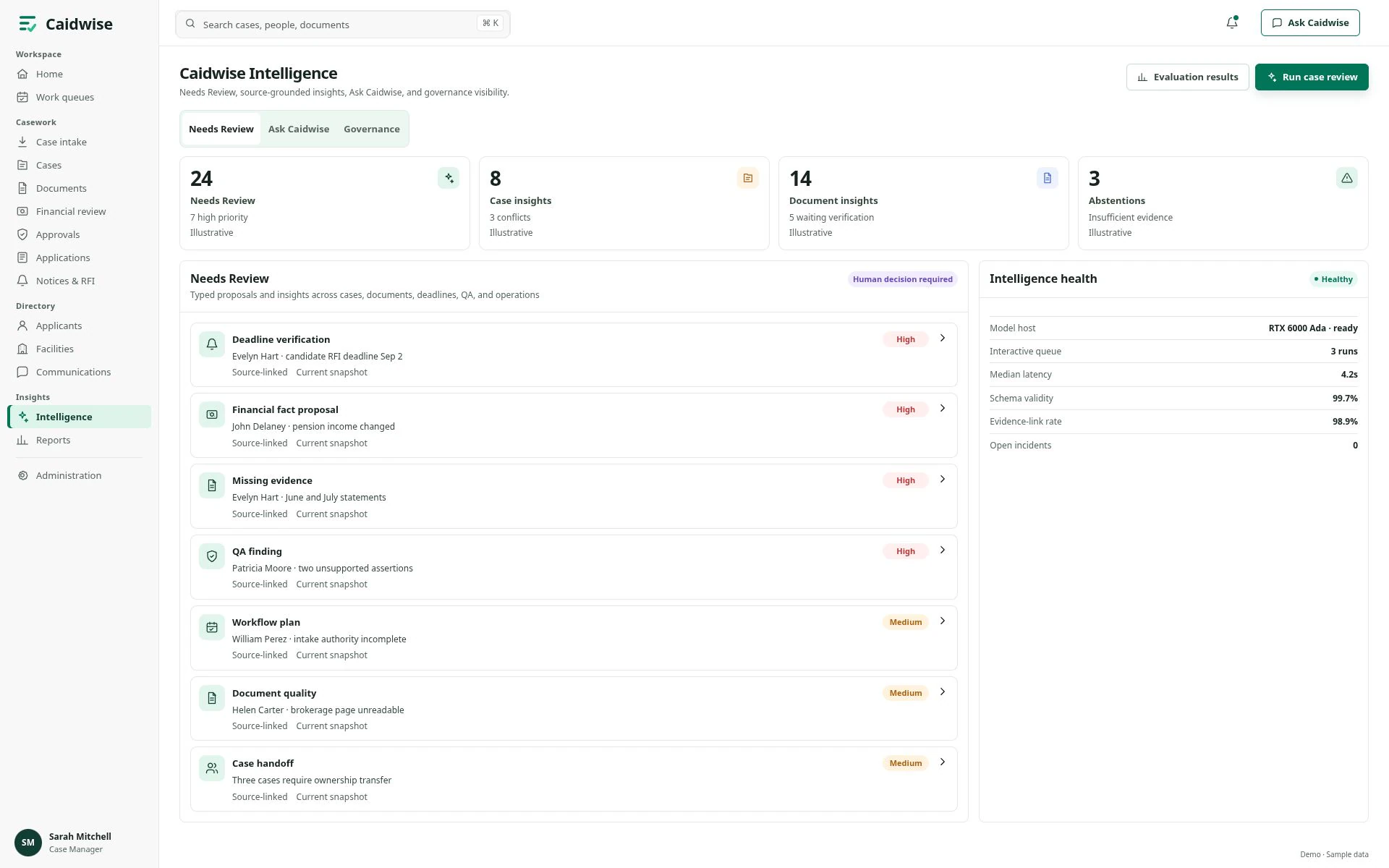1389x868 pixels.
Task: Click the folder icon on Case insights card
Action: click(x=748, y=178)
